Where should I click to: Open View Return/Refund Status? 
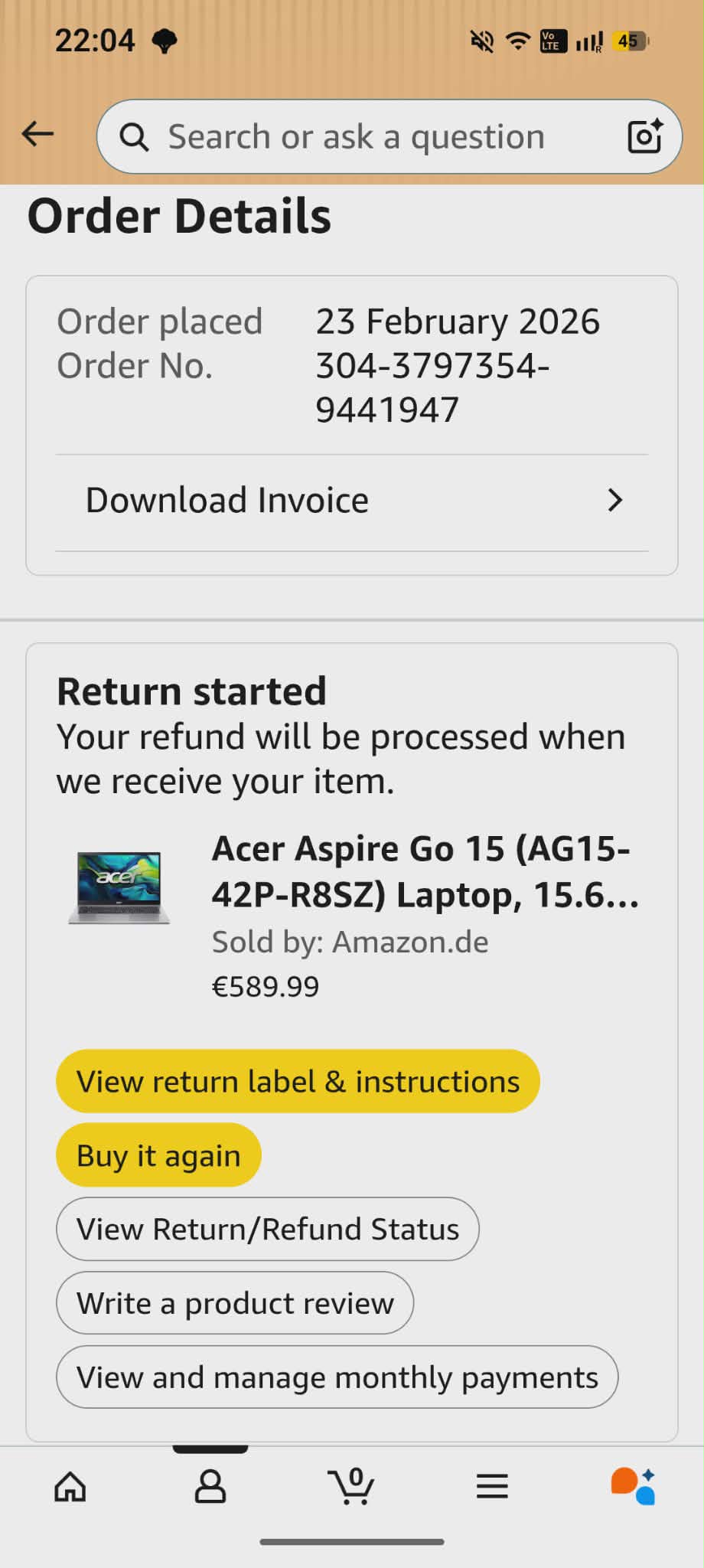[x=268, y=1229]
